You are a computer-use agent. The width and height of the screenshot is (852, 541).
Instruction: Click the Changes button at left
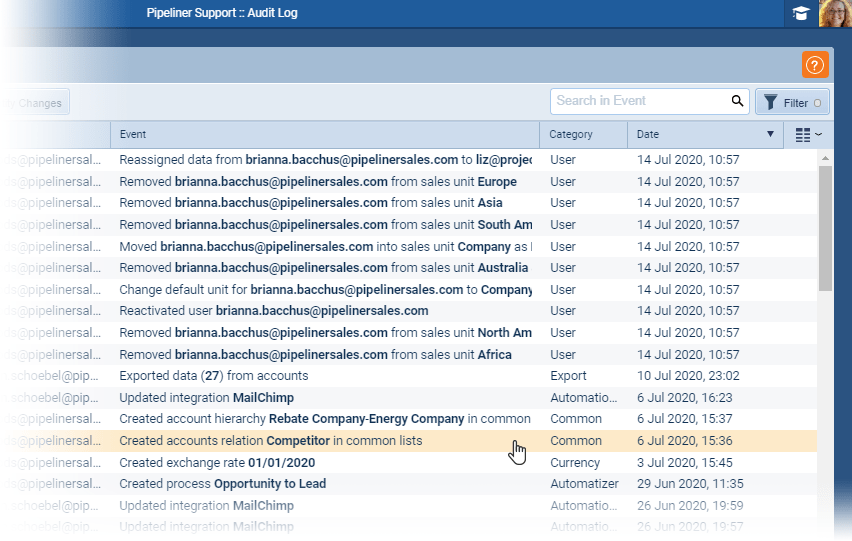pyautogui.click(x=38, y=103)
